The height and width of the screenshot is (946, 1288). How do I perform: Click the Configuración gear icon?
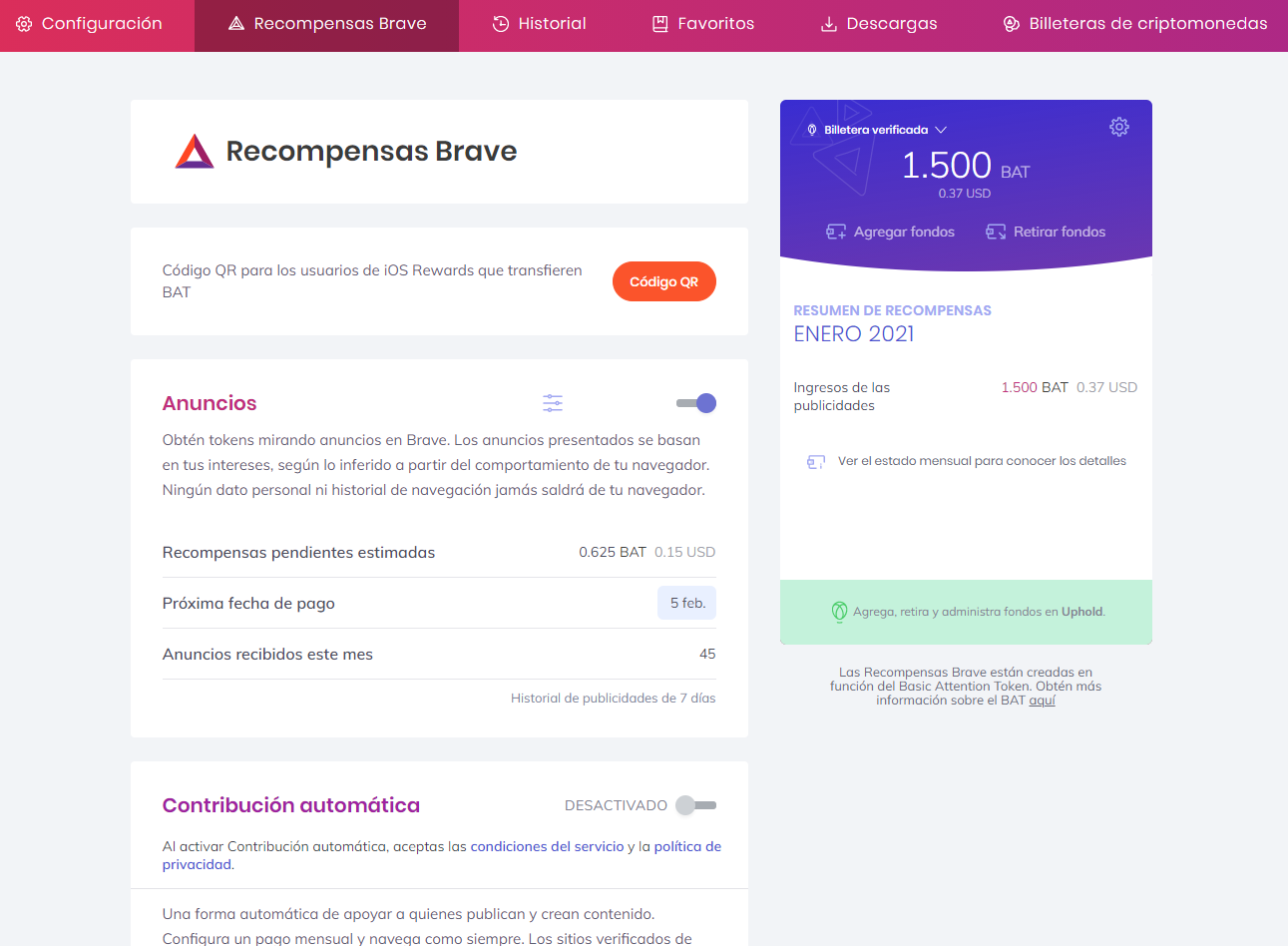click(24, 24)
